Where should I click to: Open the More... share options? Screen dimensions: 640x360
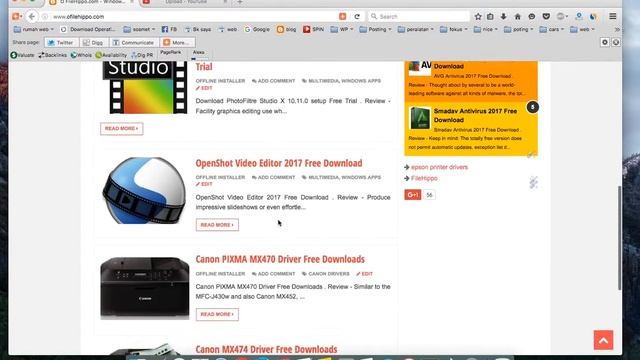tap(177, 42)
